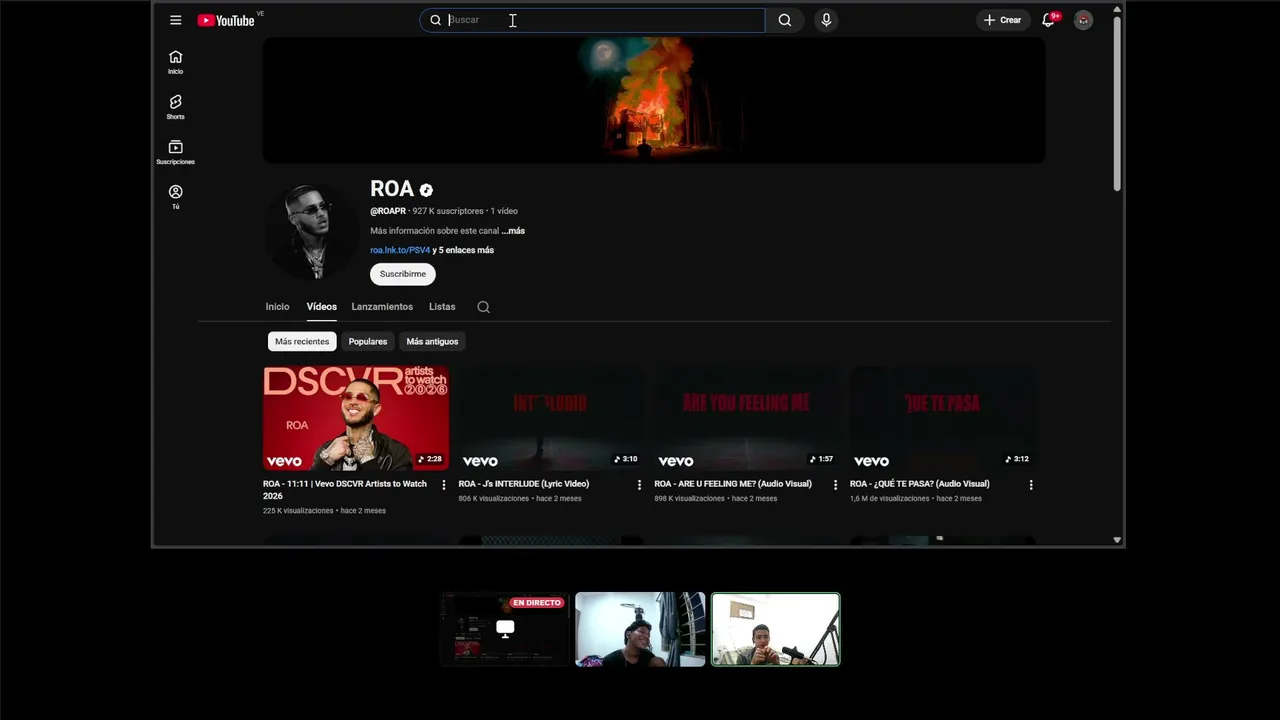The width and height of the screenshot is (1280, 720).
Task: Click the search magnifier button
Action: (785, 20)
